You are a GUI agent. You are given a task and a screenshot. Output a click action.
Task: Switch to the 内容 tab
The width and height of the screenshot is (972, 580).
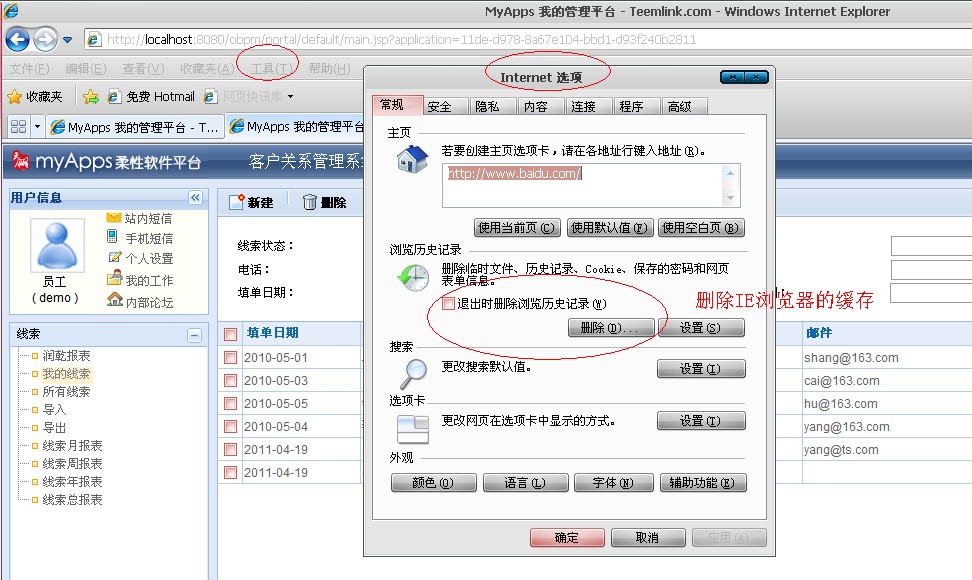coord(541,107)
